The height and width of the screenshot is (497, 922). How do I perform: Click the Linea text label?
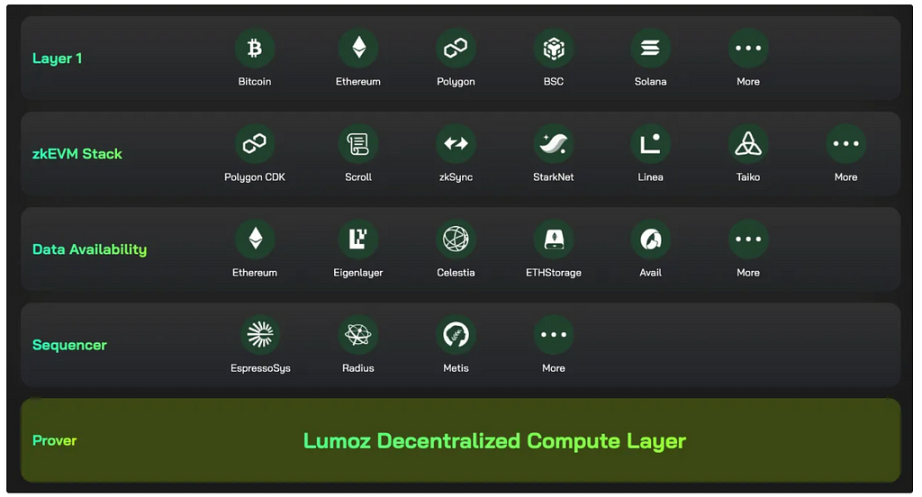[x=650, y=177]
